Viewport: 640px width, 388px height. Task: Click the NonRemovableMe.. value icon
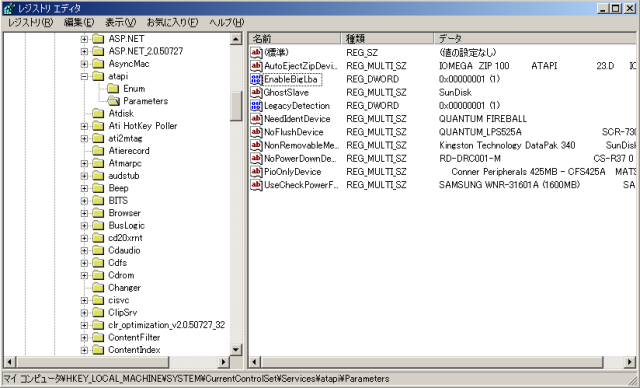coord(256,145)
